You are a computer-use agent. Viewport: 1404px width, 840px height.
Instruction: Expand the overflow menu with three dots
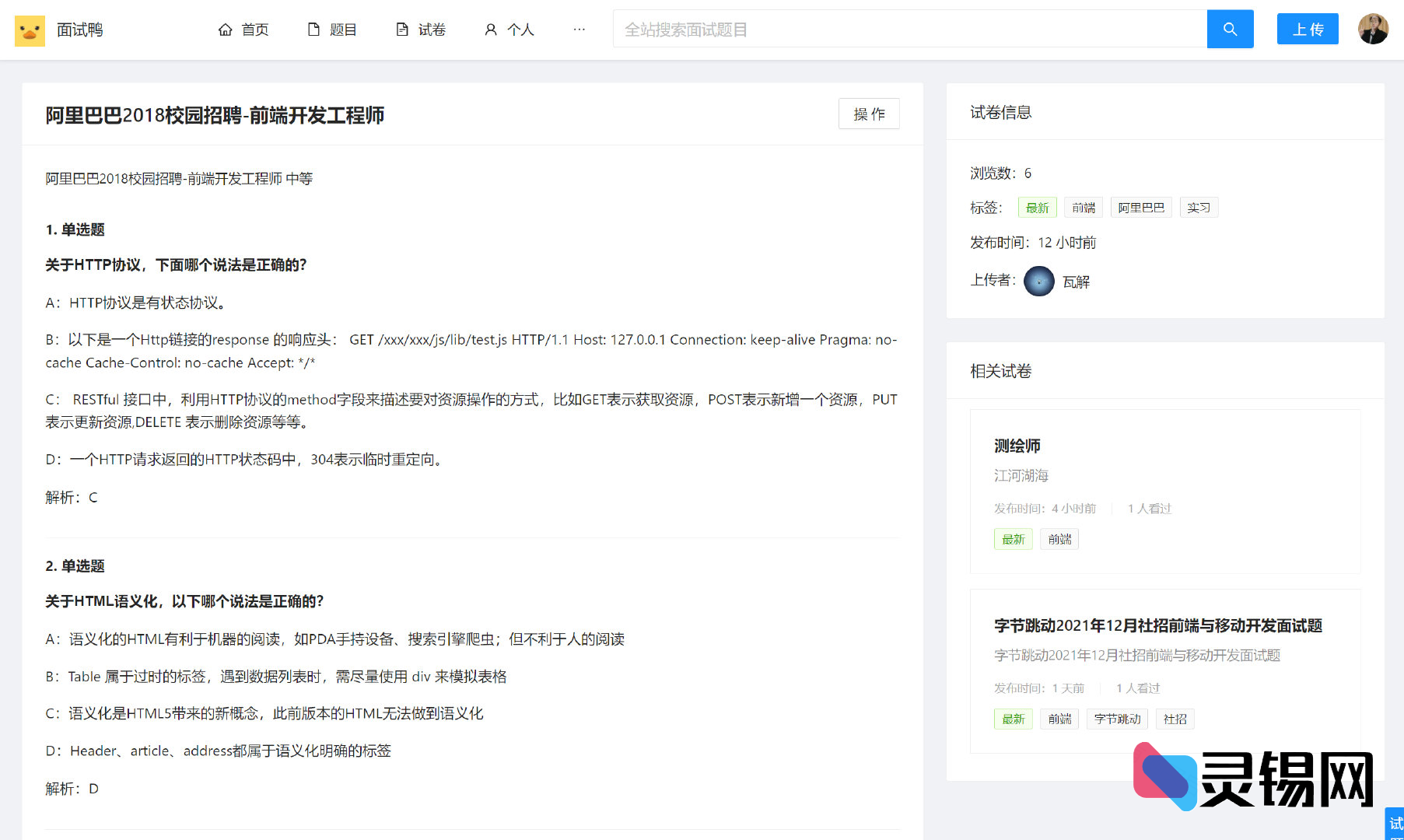click(x=579, y=29)
